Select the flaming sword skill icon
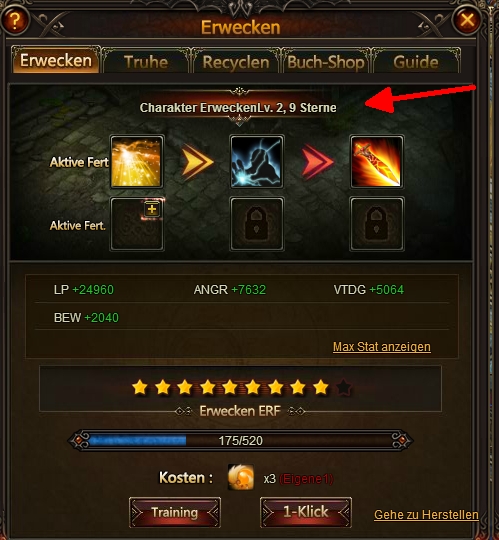 coord(377,162)
